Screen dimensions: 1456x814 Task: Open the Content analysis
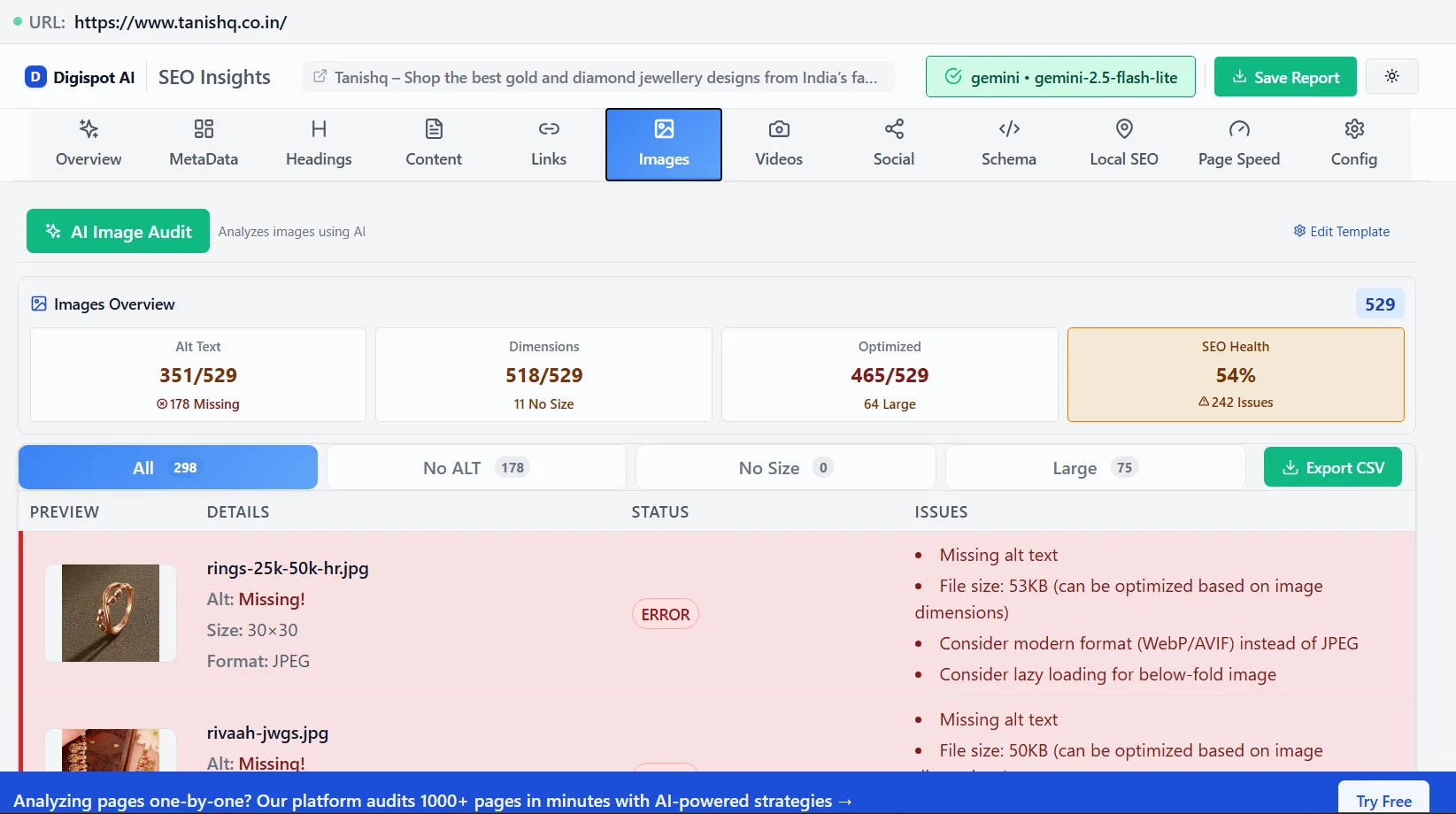[433, 143]
